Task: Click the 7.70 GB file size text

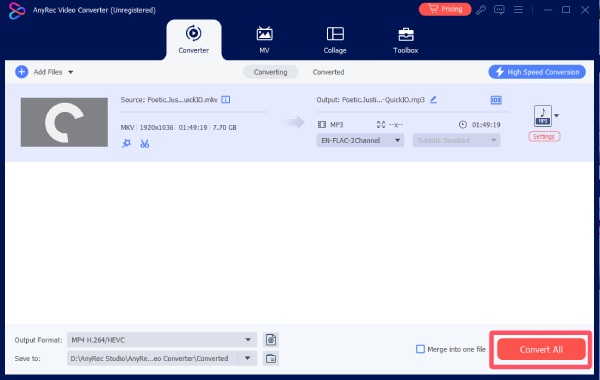Action: pyautogui.click(x=225, y=127)
